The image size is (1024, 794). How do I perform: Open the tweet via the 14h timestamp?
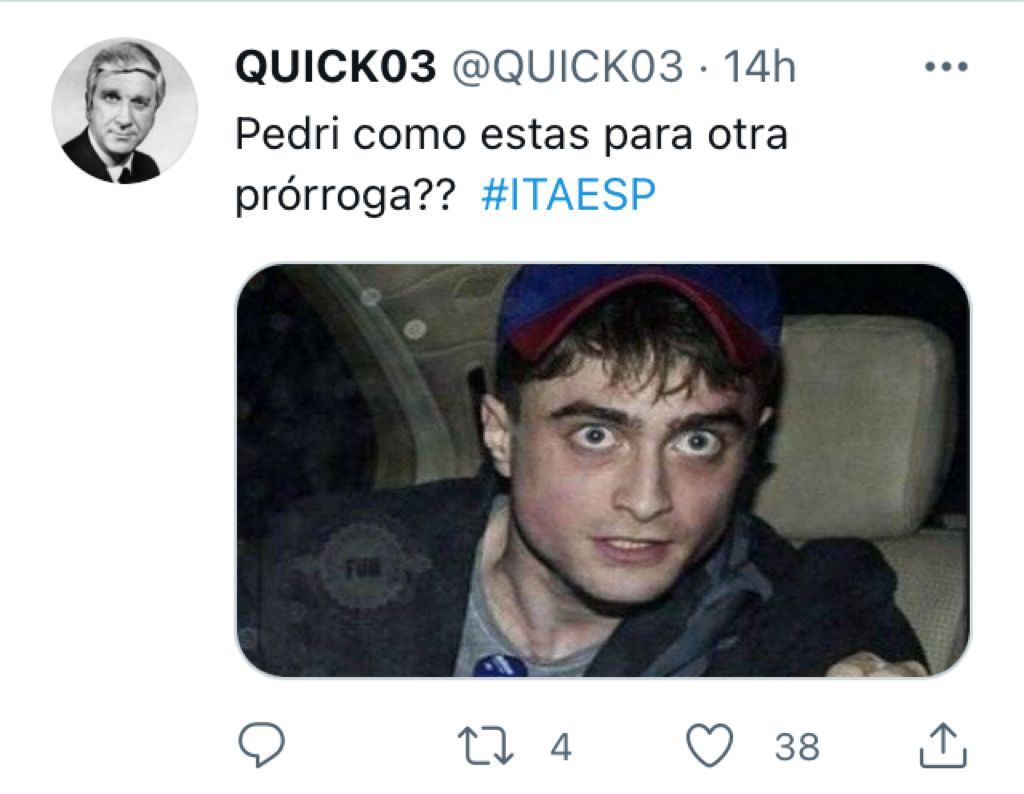[760, 67]
